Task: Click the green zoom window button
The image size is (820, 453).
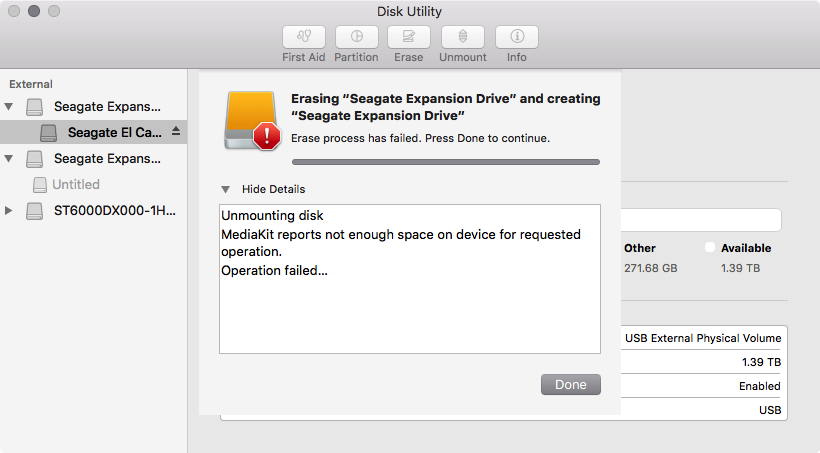Action: (54, 11)
